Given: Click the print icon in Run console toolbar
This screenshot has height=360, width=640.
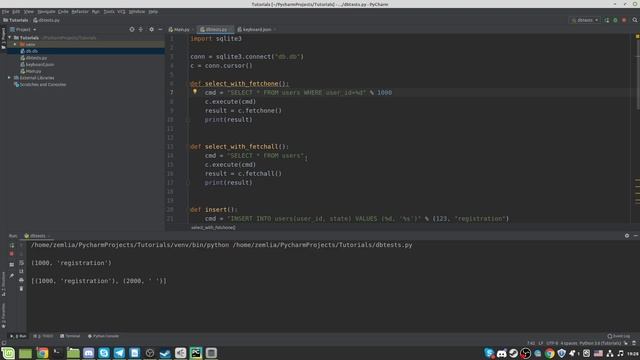Looking at the screenshot, I should [x=21, y=280].
